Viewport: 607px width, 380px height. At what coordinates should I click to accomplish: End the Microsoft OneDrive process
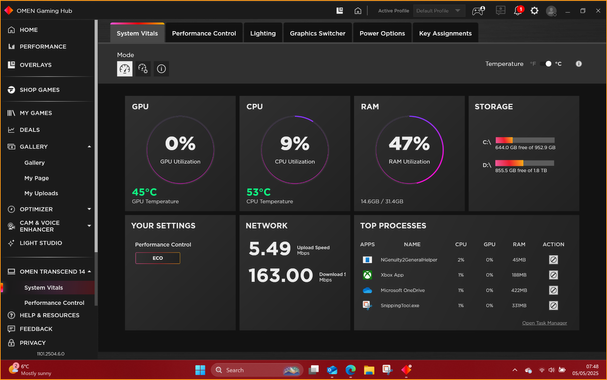point(553,290)
